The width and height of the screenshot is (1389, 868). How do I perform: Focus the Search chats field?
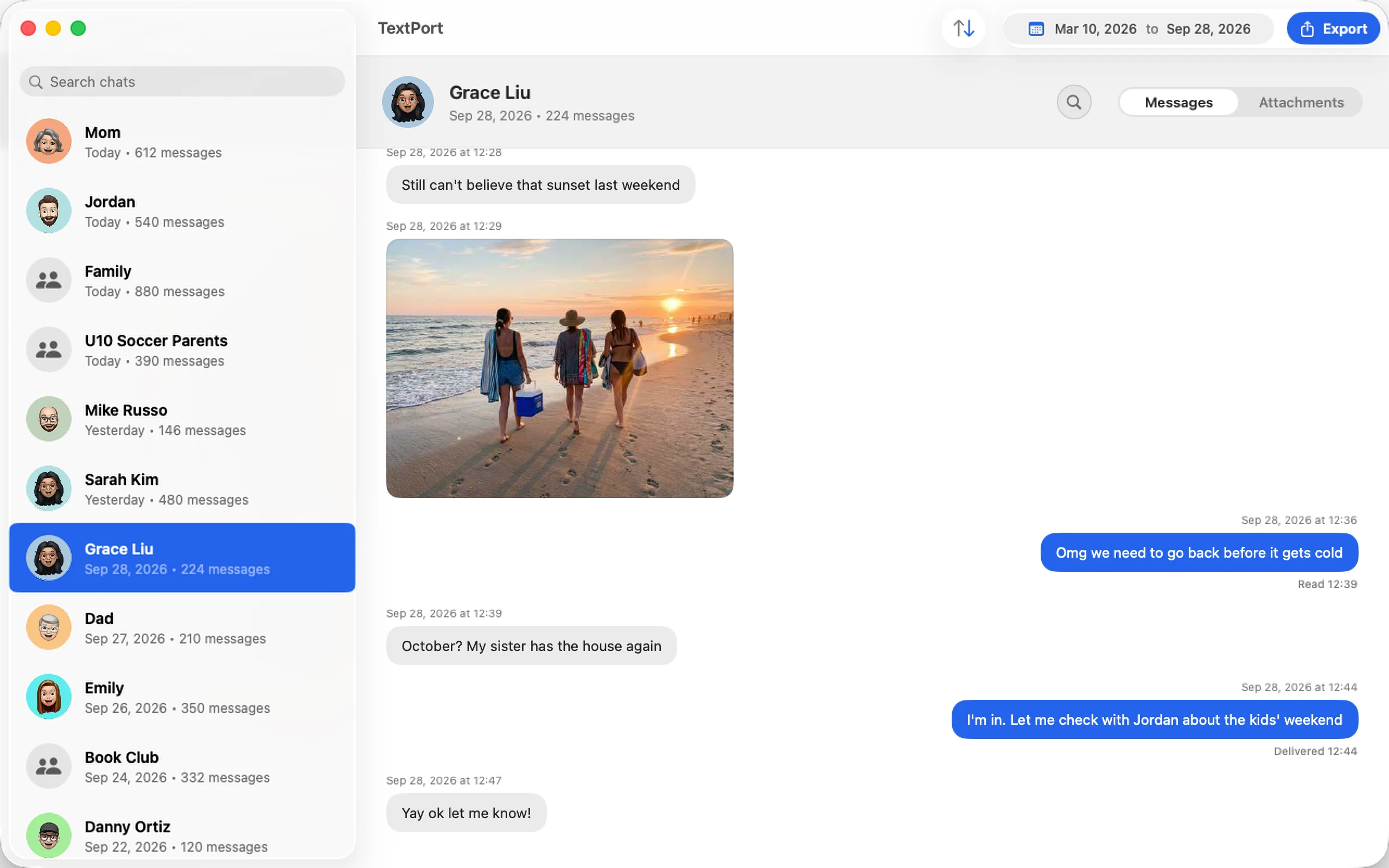182,82
